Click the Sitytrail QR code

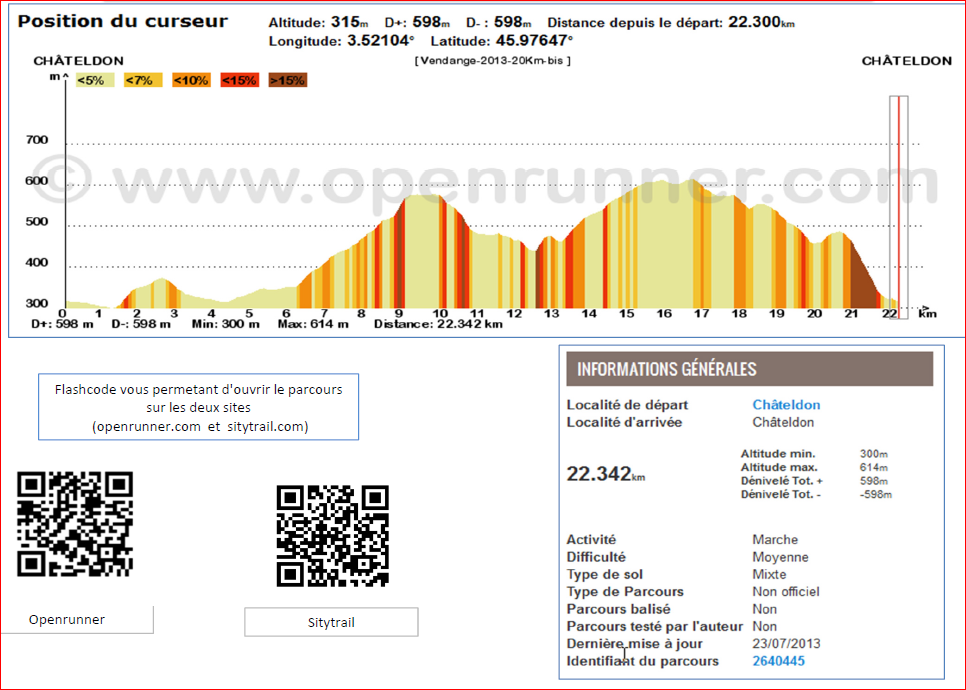(x=333, y=536)
